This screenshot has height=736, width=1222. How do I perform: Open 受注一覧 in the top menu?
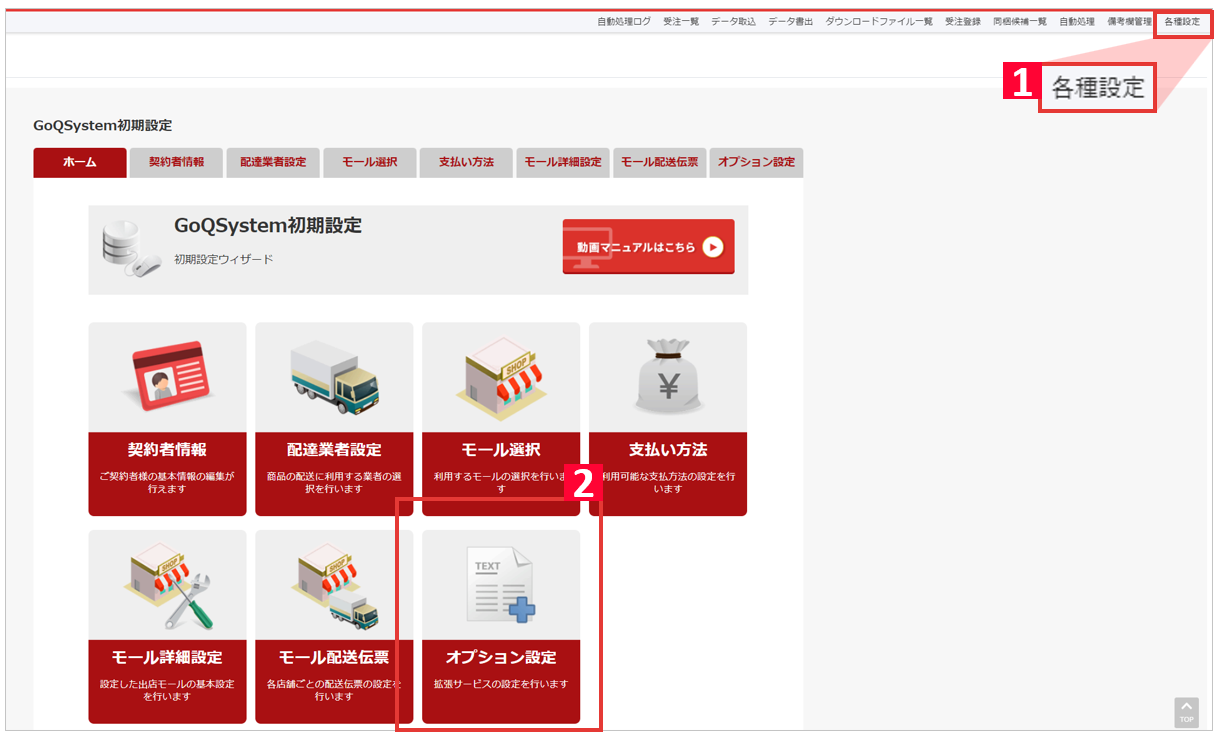coord(681,21)
